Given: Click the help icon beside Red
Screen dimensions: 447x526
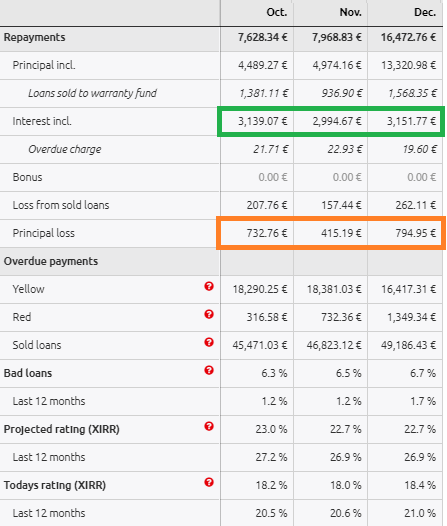Looking at the screenshot, I should tap(209, 314).
